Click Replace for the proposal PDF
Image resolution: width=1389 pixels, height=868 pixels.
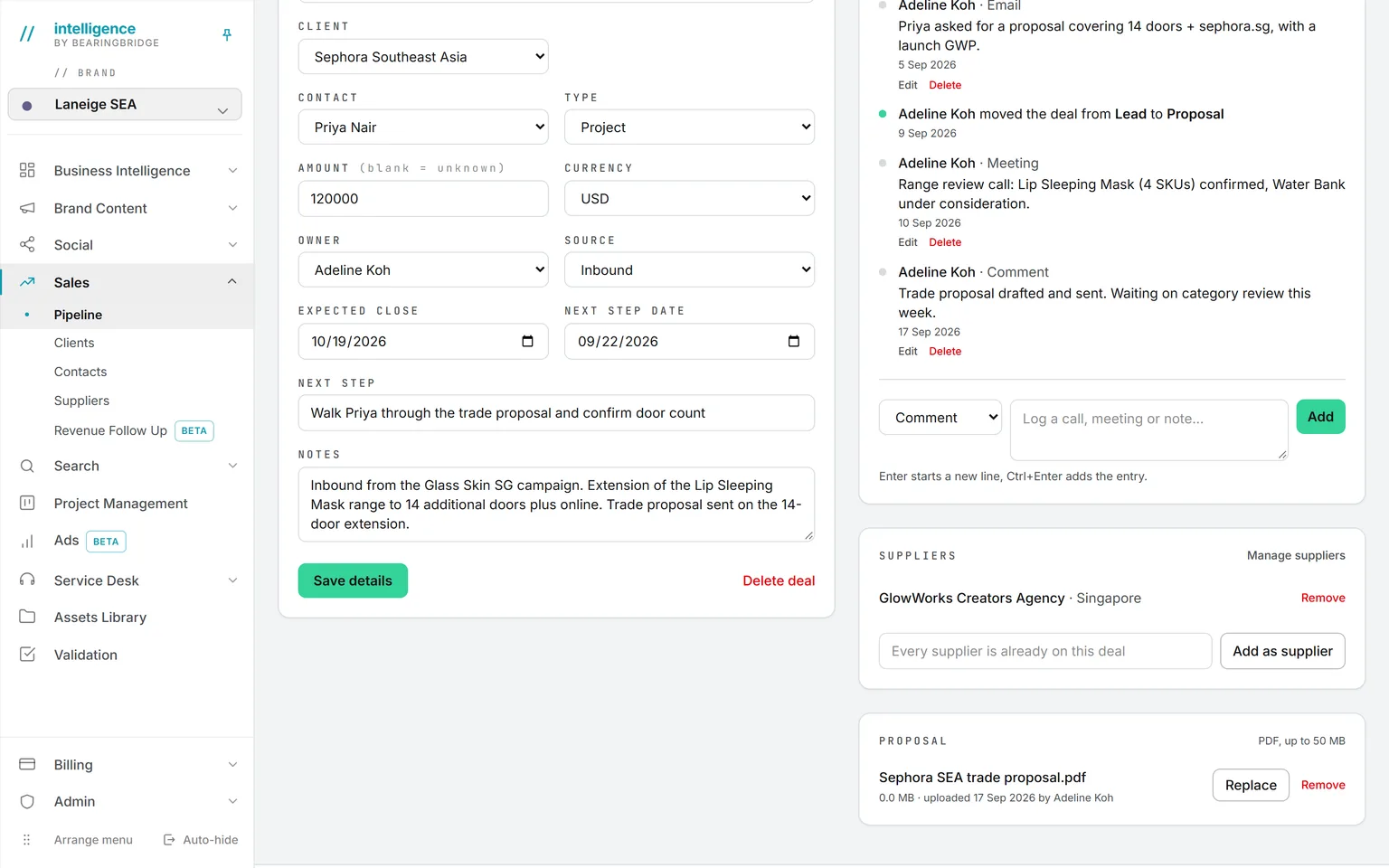[1251, 785]
